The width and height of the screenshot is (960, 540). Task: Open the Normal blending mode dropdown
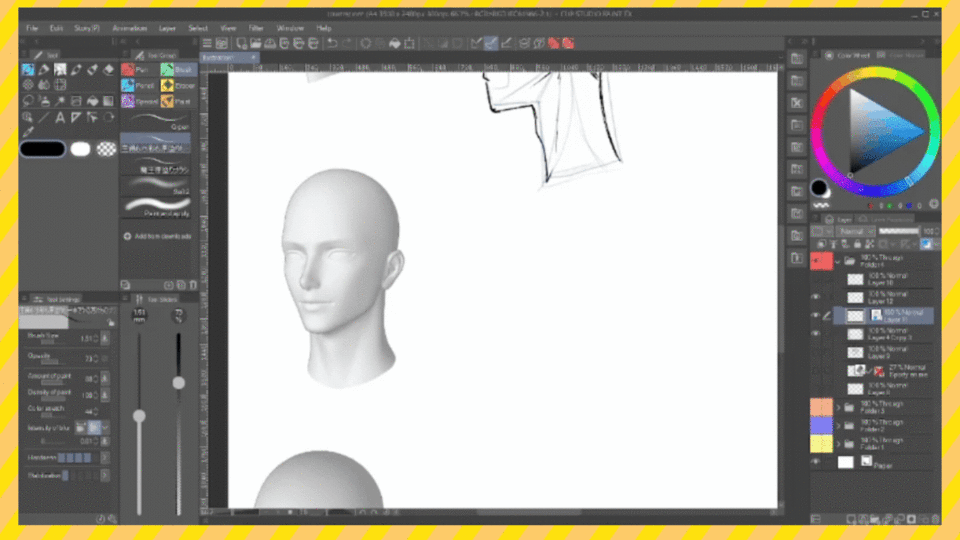point(856,231)
